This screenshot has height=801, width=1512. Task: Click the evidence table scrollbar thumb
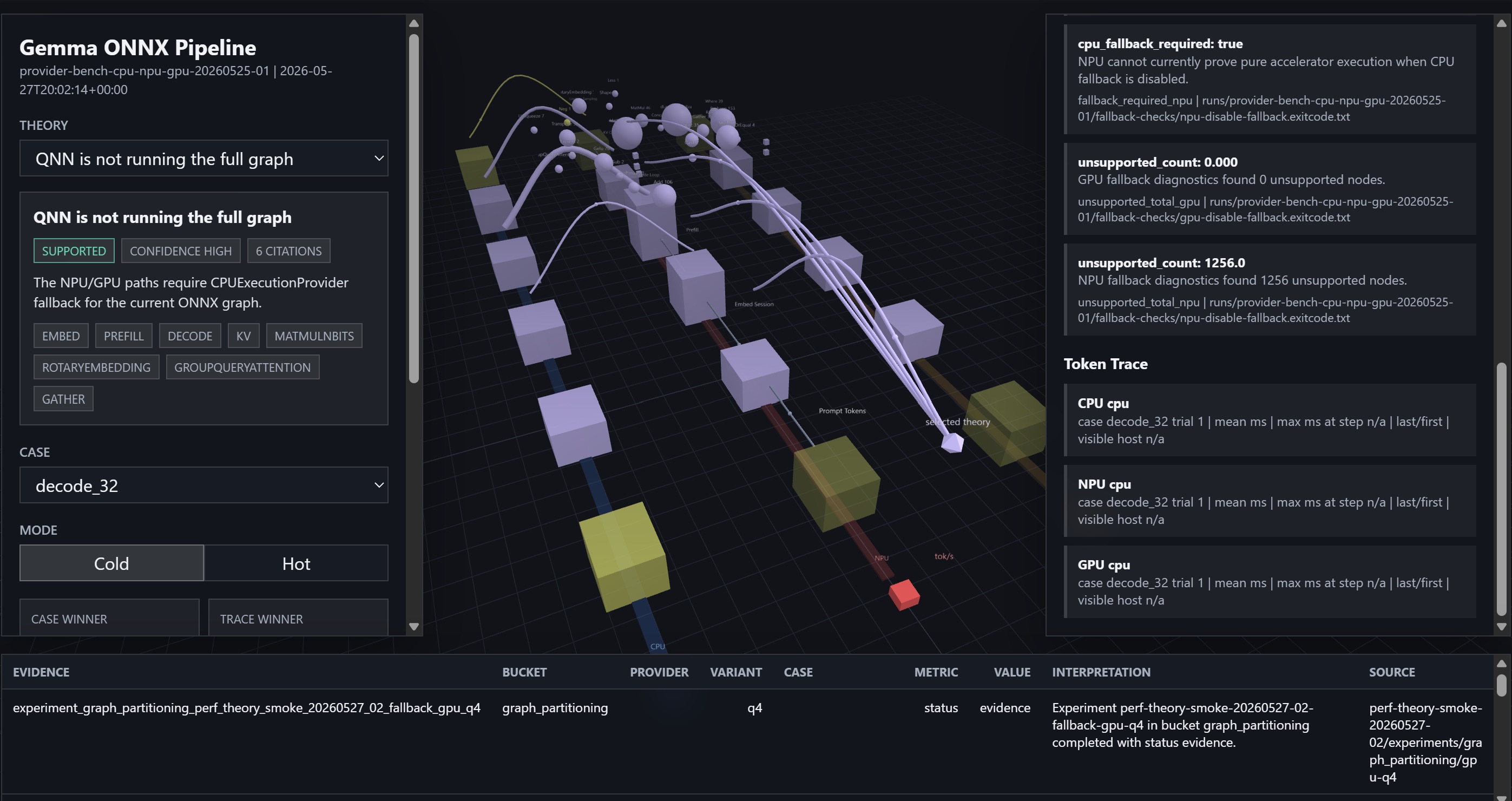pos(1501,685)
